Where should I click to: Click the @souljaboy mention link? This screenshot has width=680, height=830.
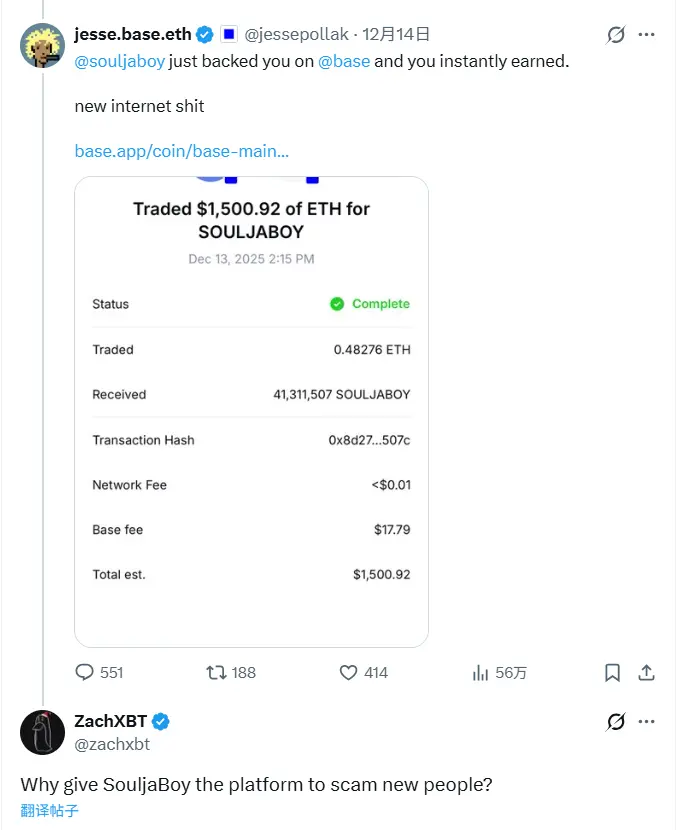point(119,61)
